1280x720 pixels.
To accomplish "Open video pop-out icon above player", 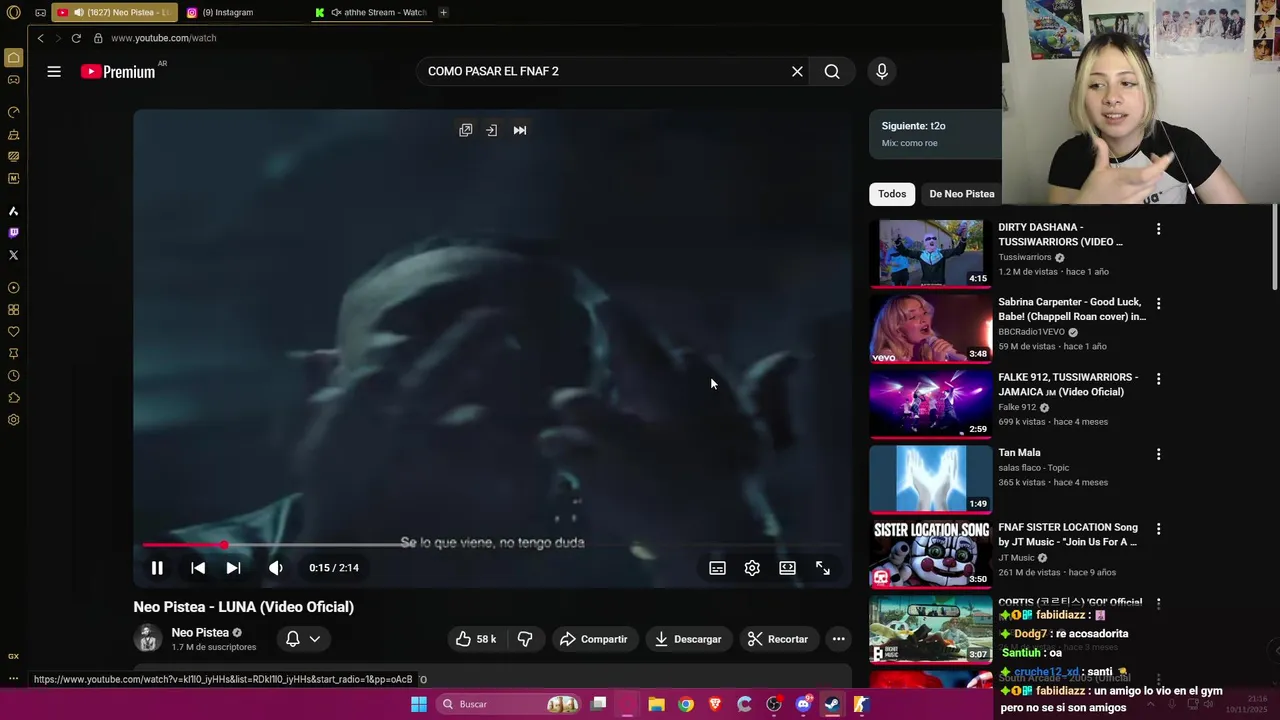I will 465,130.
